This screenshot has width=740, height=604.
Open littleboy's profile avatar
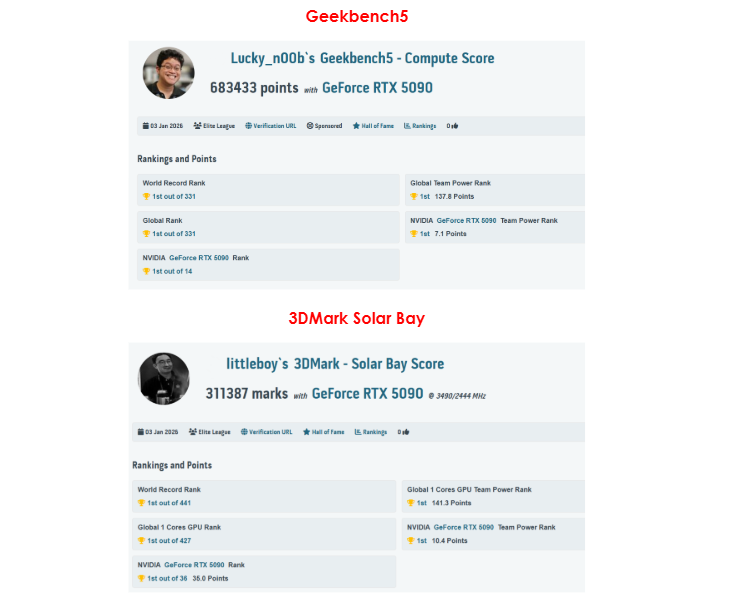163,379
